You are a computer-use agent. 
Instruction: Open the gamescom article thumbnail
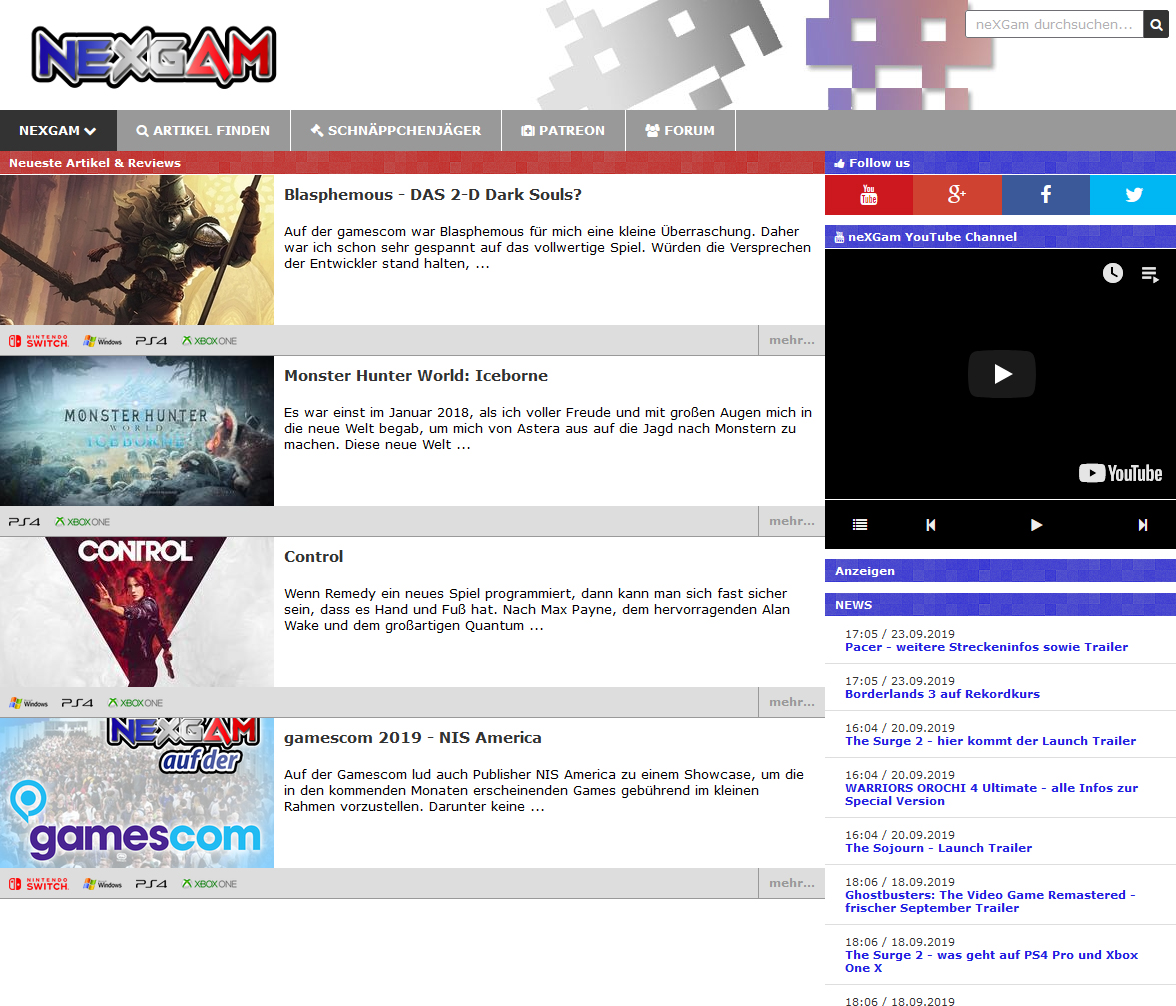pyautogui.click(x=137, y=793)
